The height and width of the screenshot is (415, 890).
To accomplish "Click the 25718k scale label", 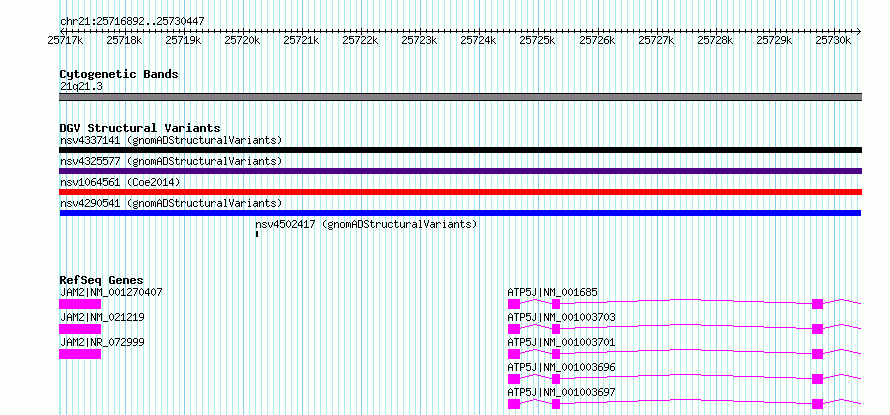I will [124, 40].
